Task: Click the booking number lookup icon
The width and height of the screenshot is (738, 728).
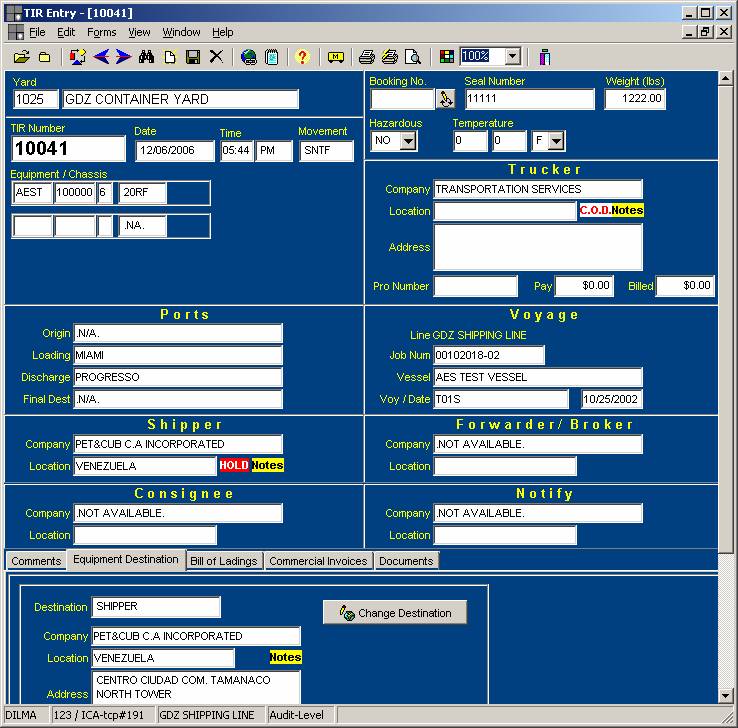Action: pos(445,99)
